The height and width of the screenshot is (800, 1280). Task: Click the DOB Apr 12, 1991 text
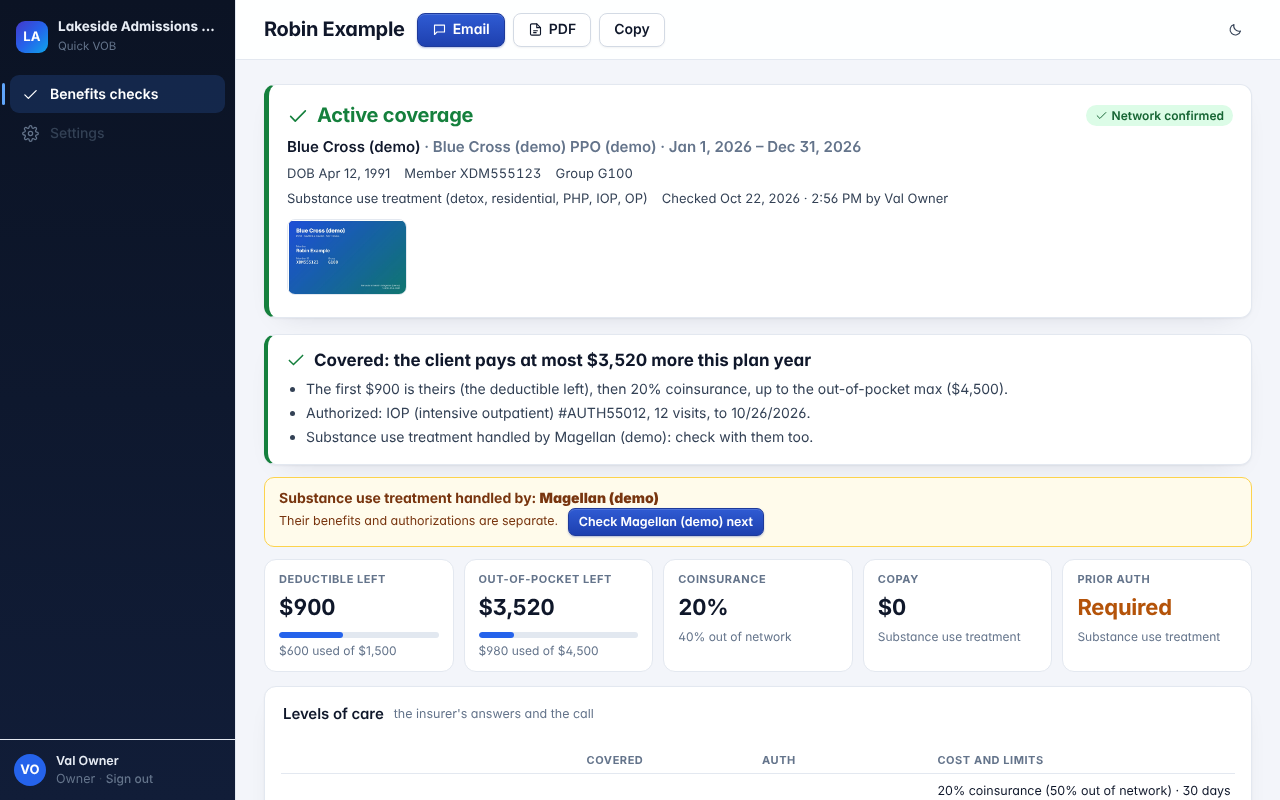click(x=339, y=173)
